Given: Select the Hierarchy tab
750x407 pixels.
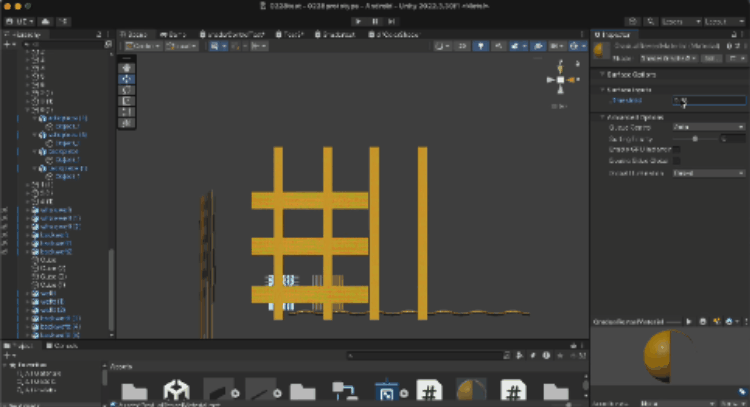Looking at the screenshot, I should (x=23, y=34).
